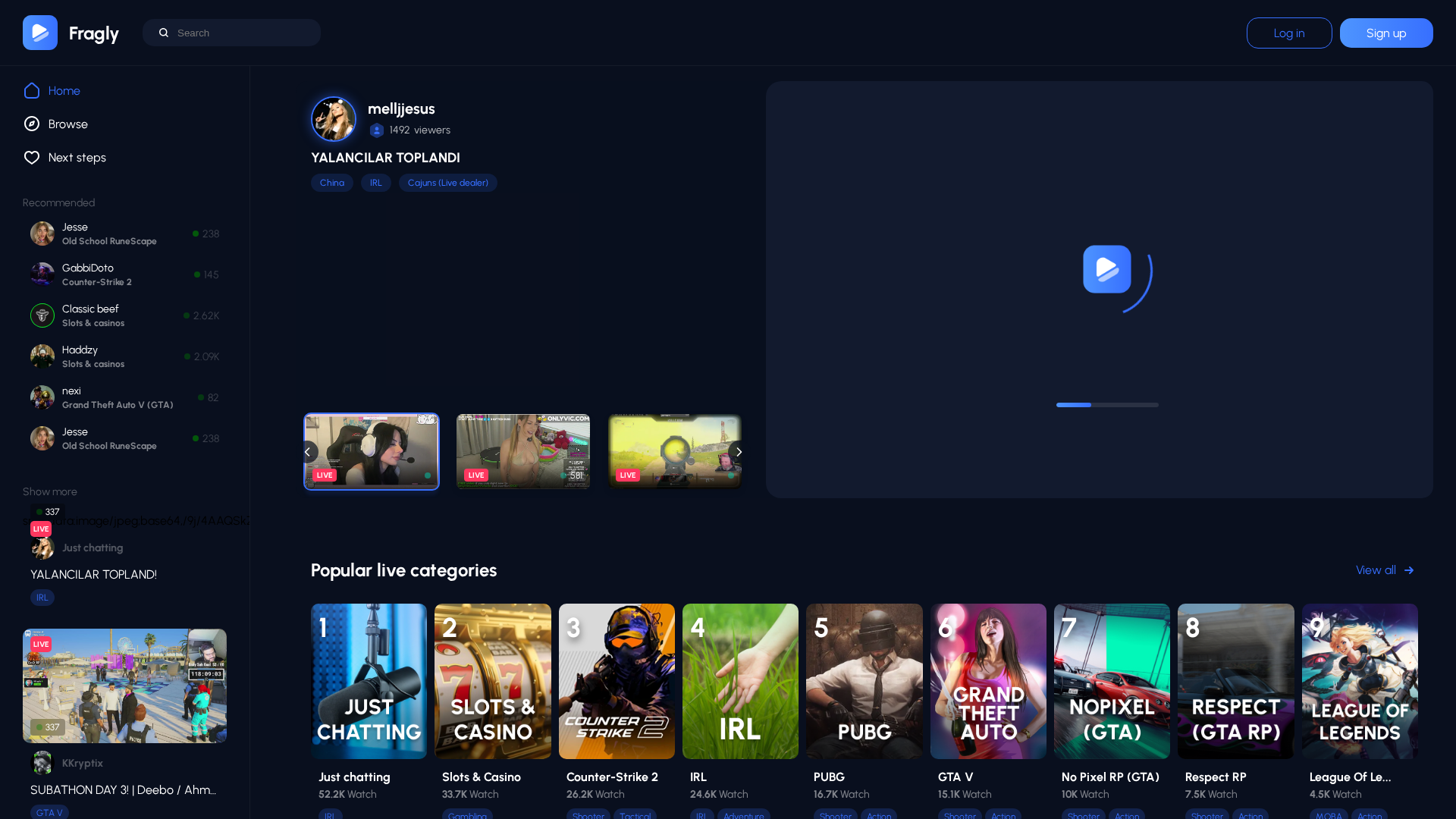Select the first live stream thumbnail with headset girl

coord(372,451)
